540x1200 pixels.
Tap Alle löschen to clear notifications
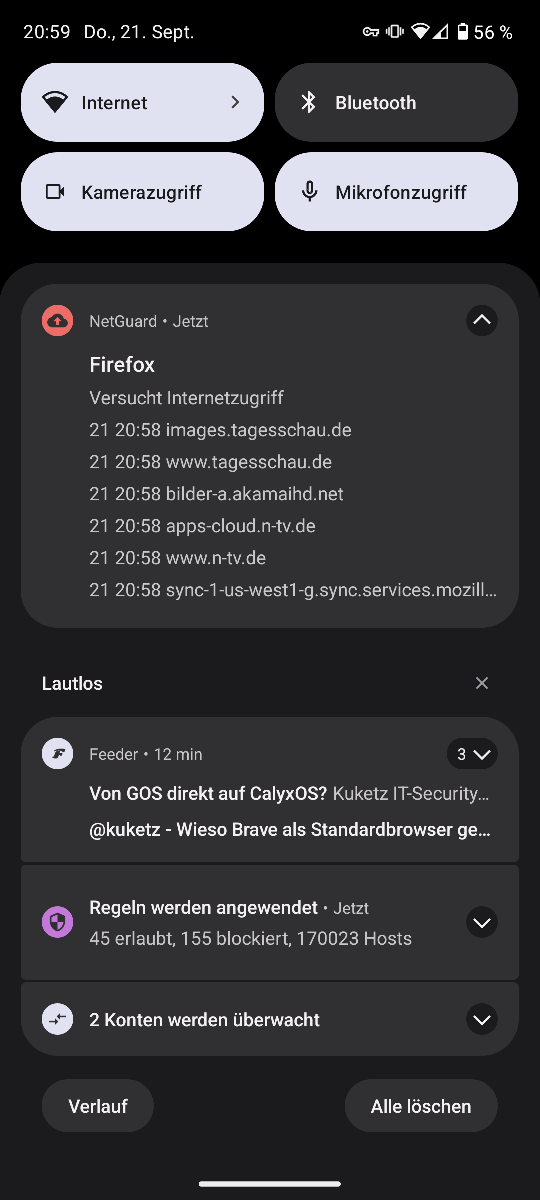pyautogui.click(x=421, y=1106)
